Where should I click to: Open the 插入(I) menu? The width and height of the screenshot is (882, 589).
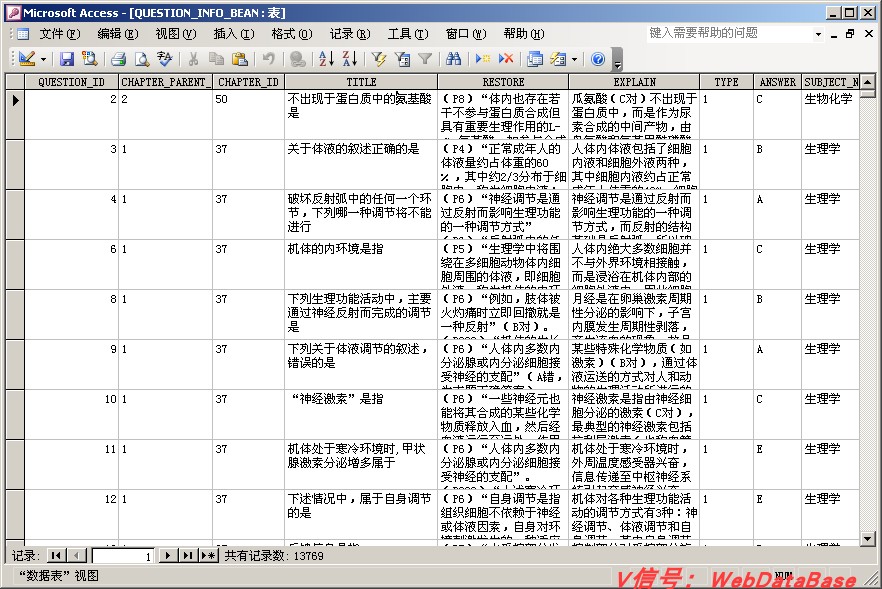[233, 34]
